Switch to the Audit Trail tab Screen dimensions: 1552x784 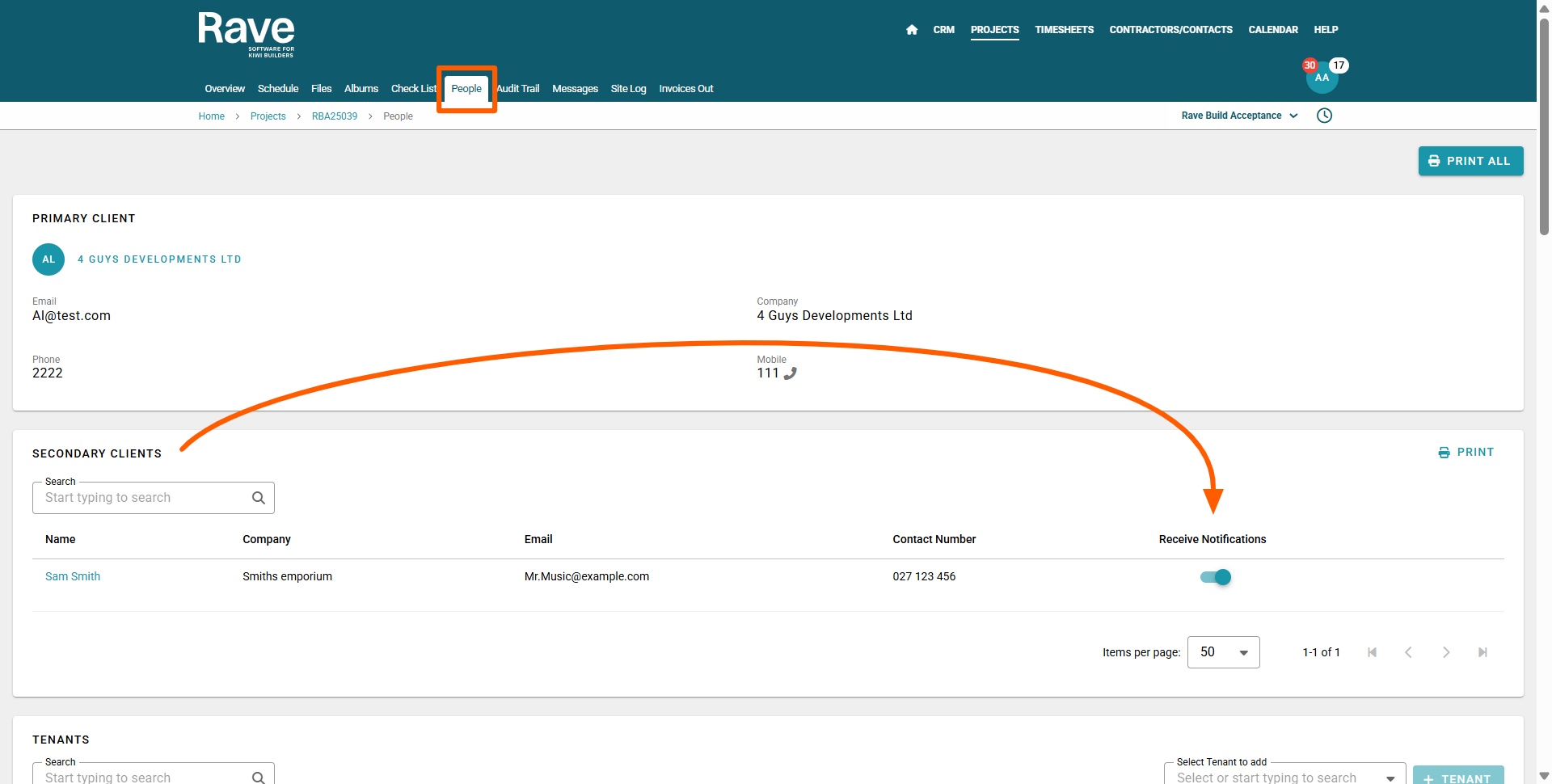tap(518, 89)
